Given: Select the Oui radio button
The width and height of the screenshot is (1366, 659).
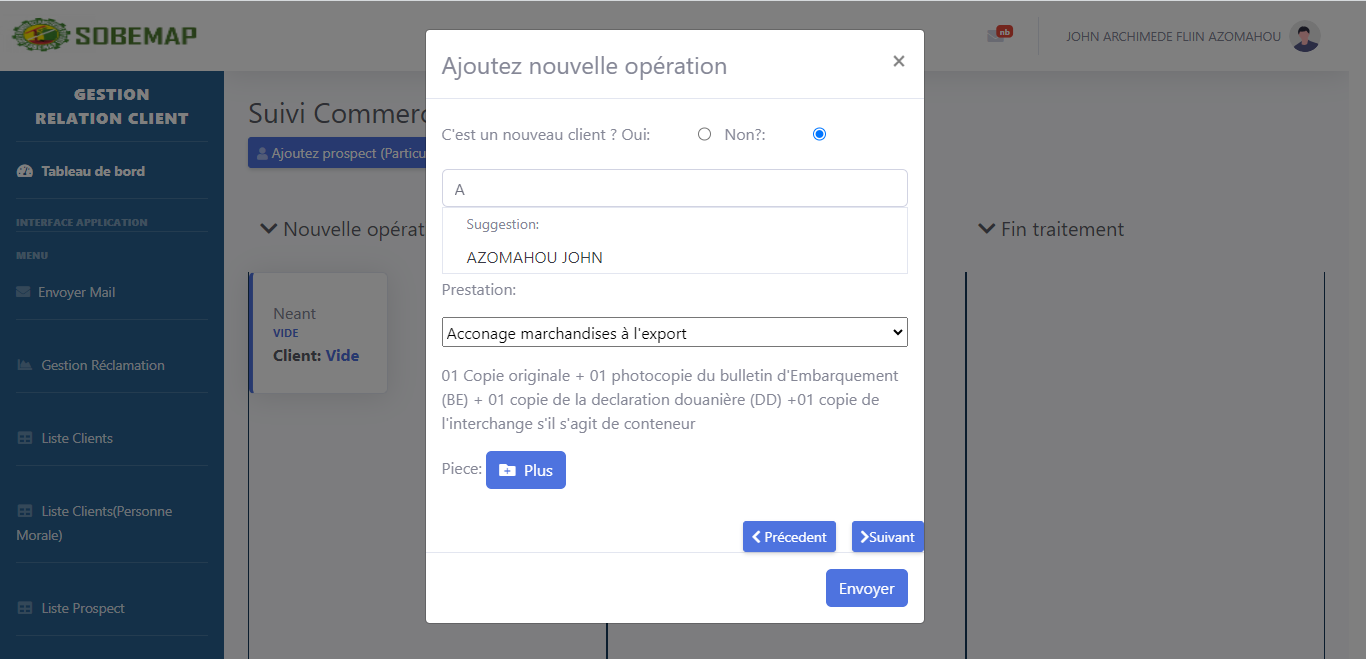Looking at the screenshot, I should (704, 134).
